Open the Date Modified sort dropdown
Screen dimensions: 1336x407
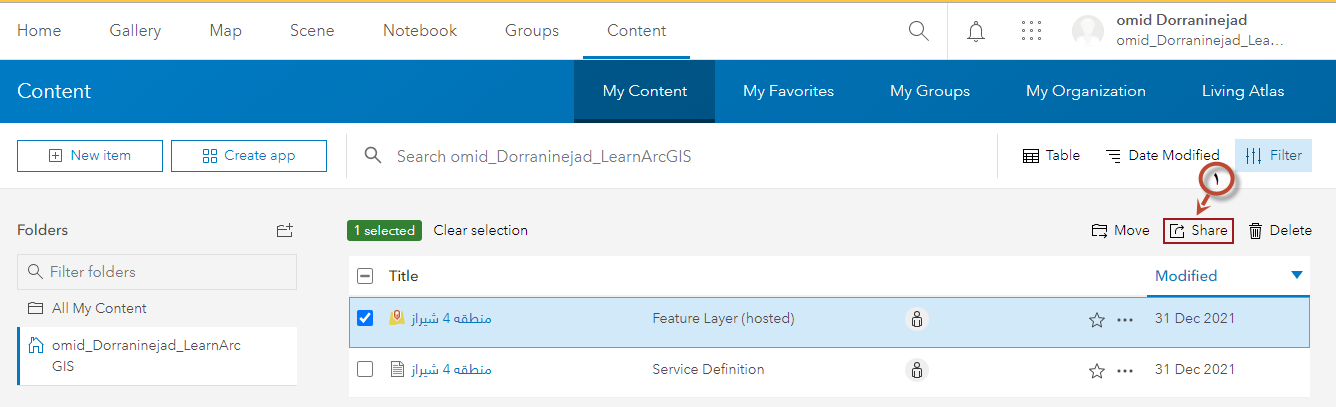(x=1162, y=155)
